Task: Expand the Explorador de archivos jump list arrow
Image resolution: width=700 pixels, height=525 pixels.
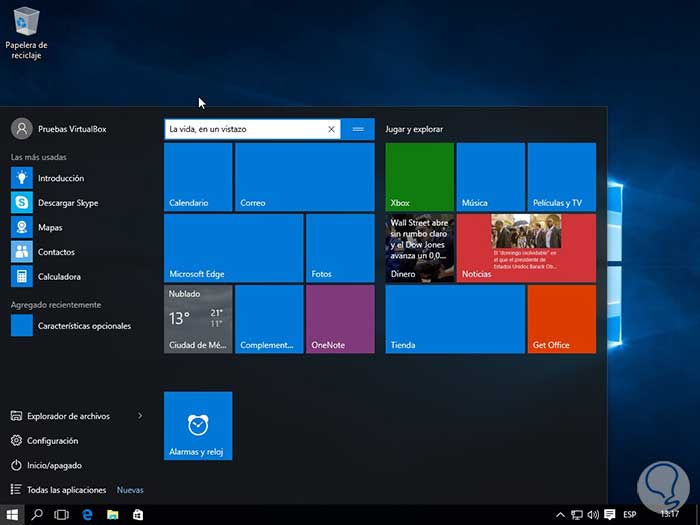Action: click(x=140, y=416)
